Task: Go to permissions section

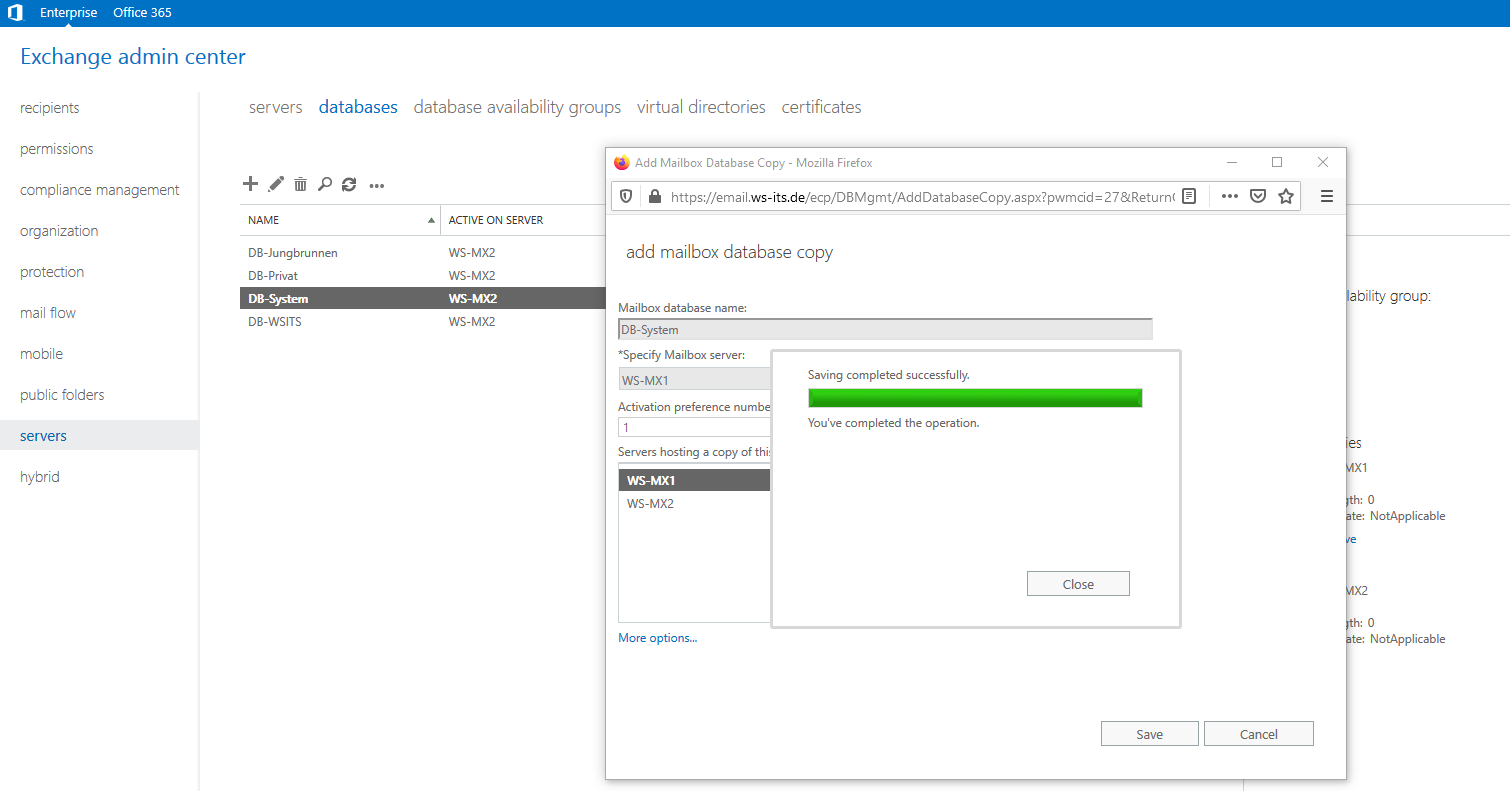Action: click(57, 149)
